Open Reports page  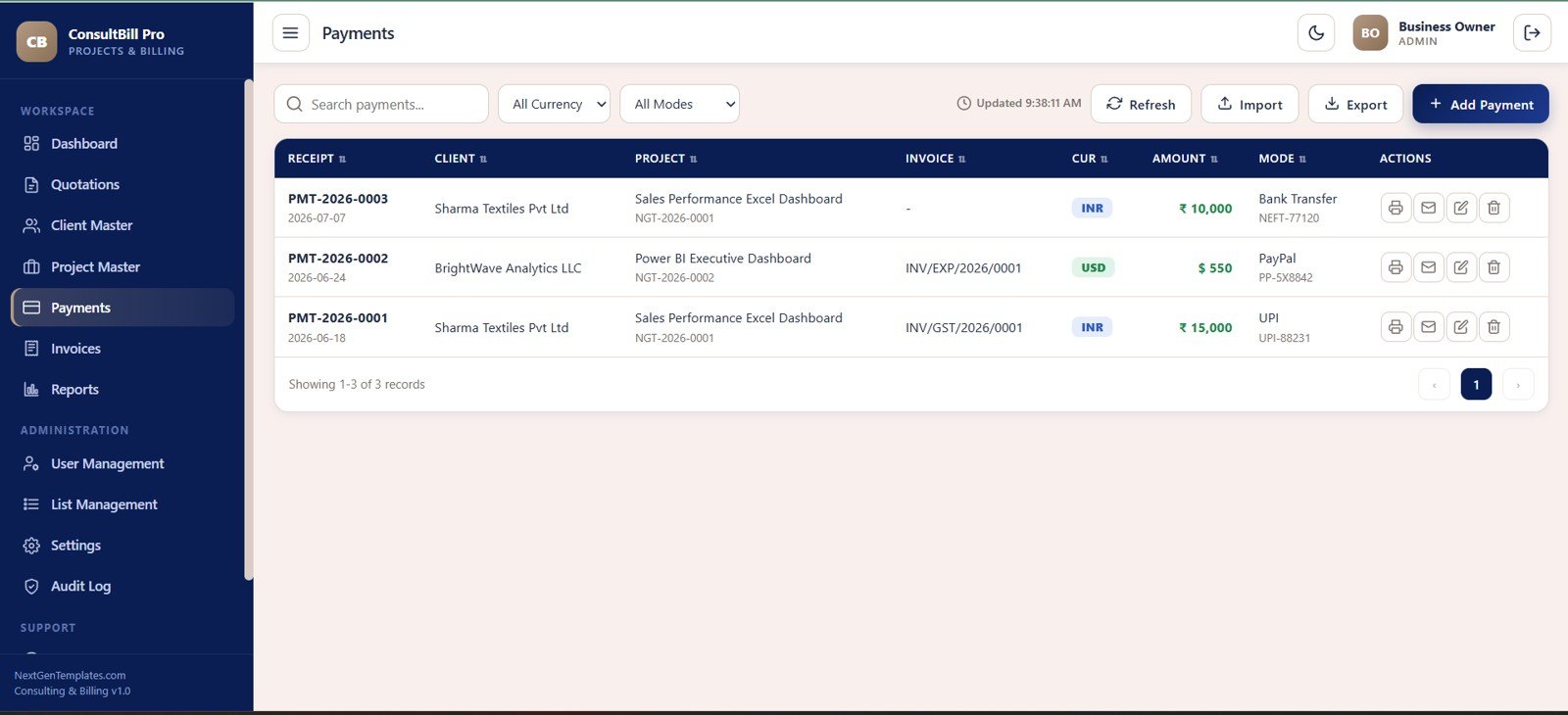(122, 390)
